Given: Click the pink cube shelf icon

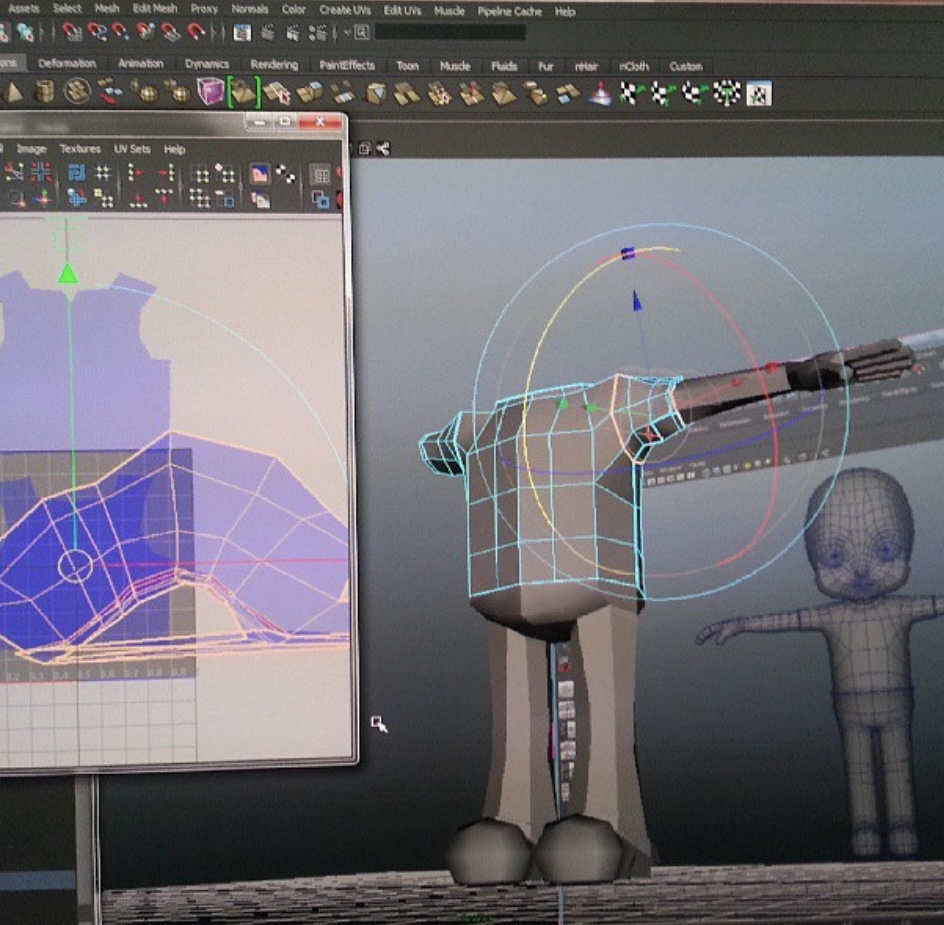Looking at the screenshot, I should click(210, 93).
